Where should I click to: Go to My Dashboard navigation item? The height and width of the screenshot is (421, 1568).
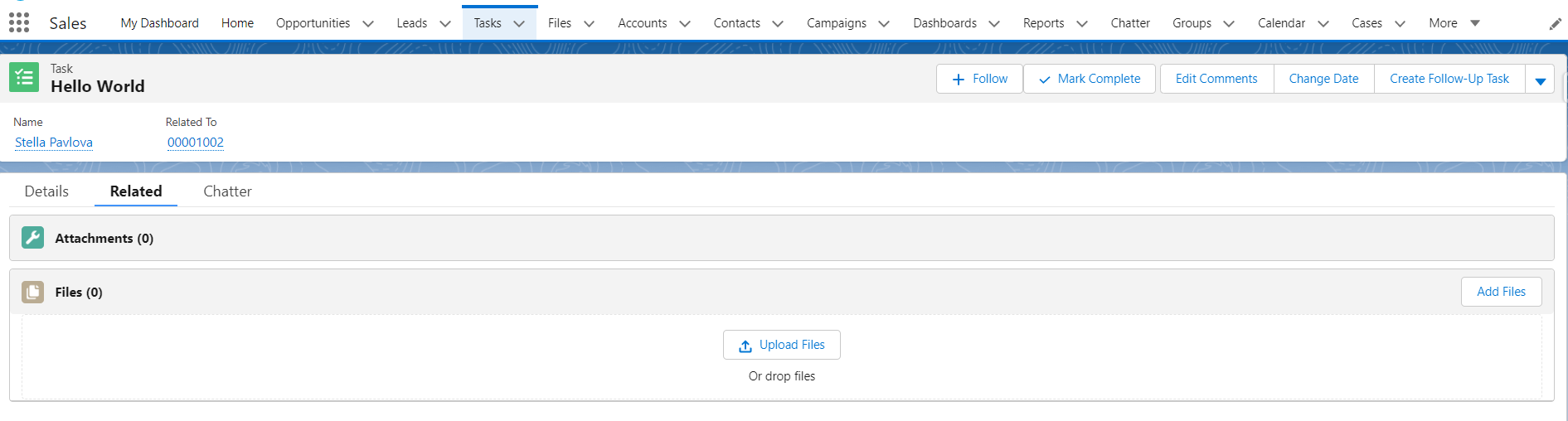click(x=159, y=23)
